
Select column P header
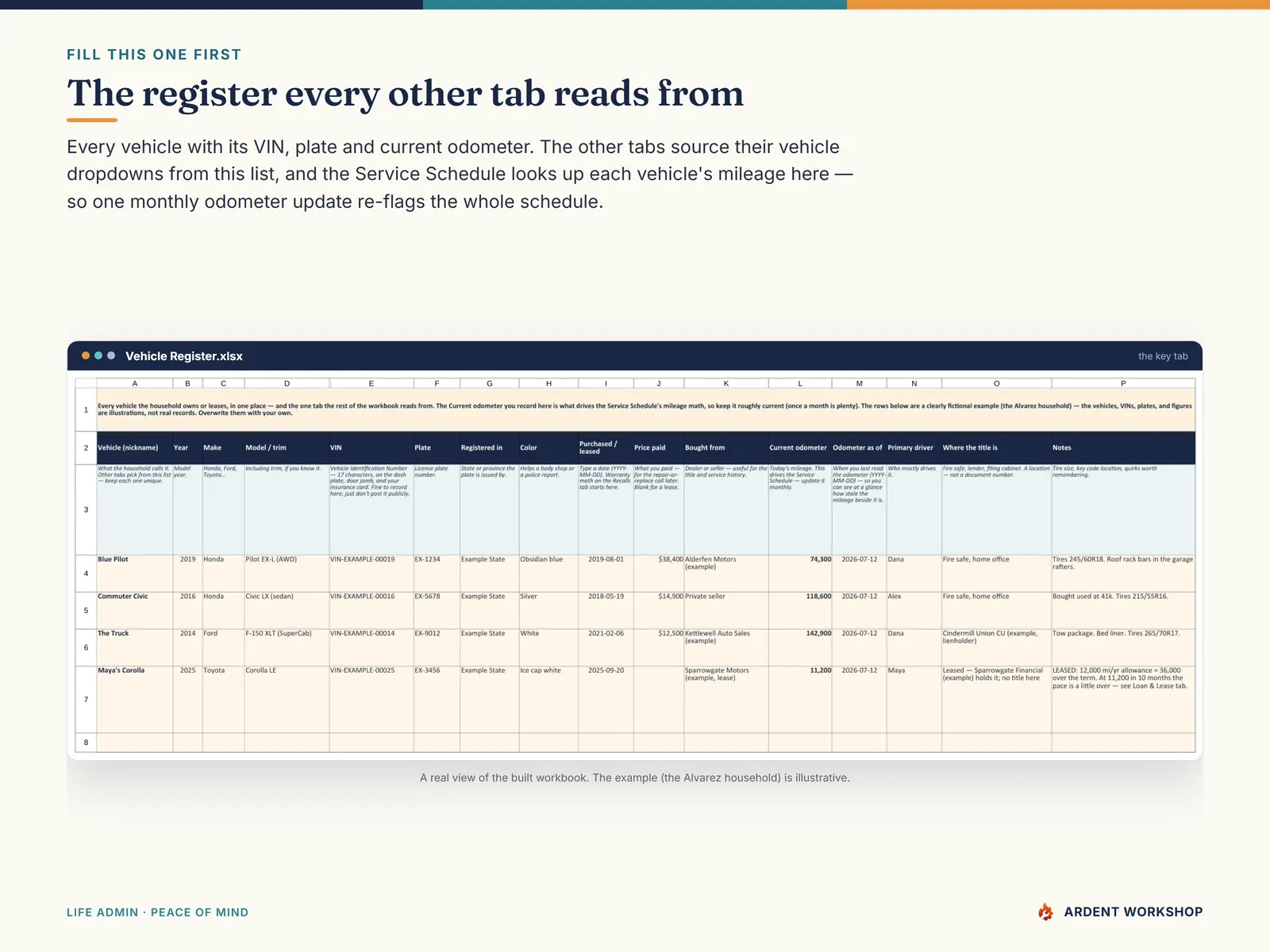pos(1123,383)
